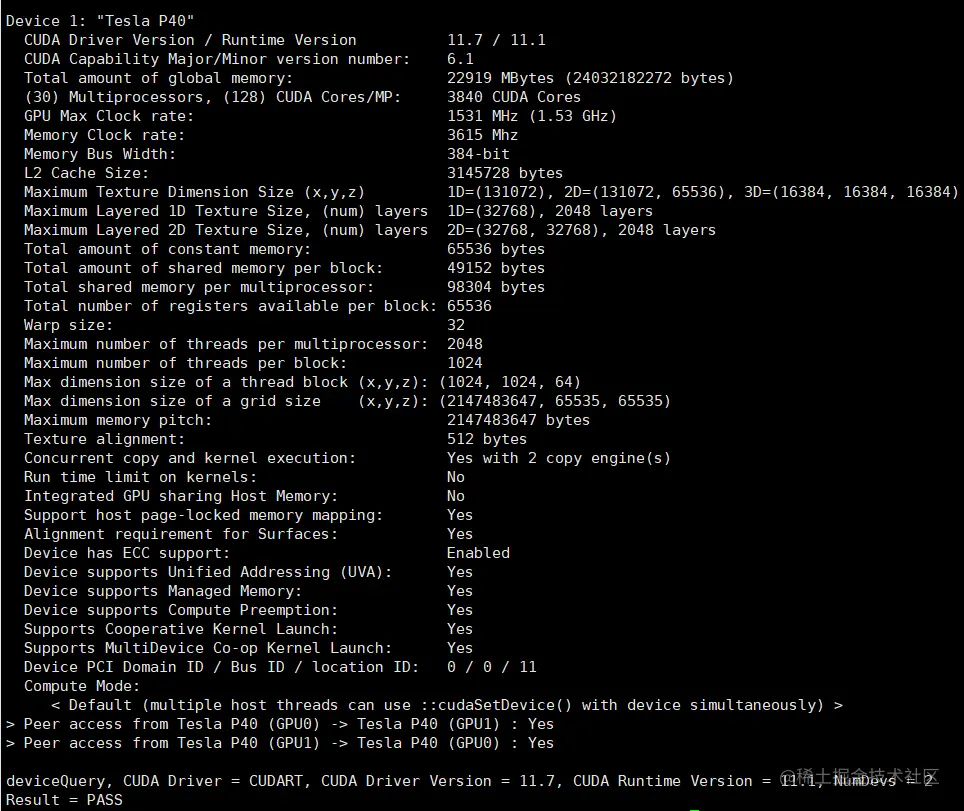The image size is (964, 811).
Task: Click the Peer access GPU1 -> GPU0 line
Action: (280, 743)
